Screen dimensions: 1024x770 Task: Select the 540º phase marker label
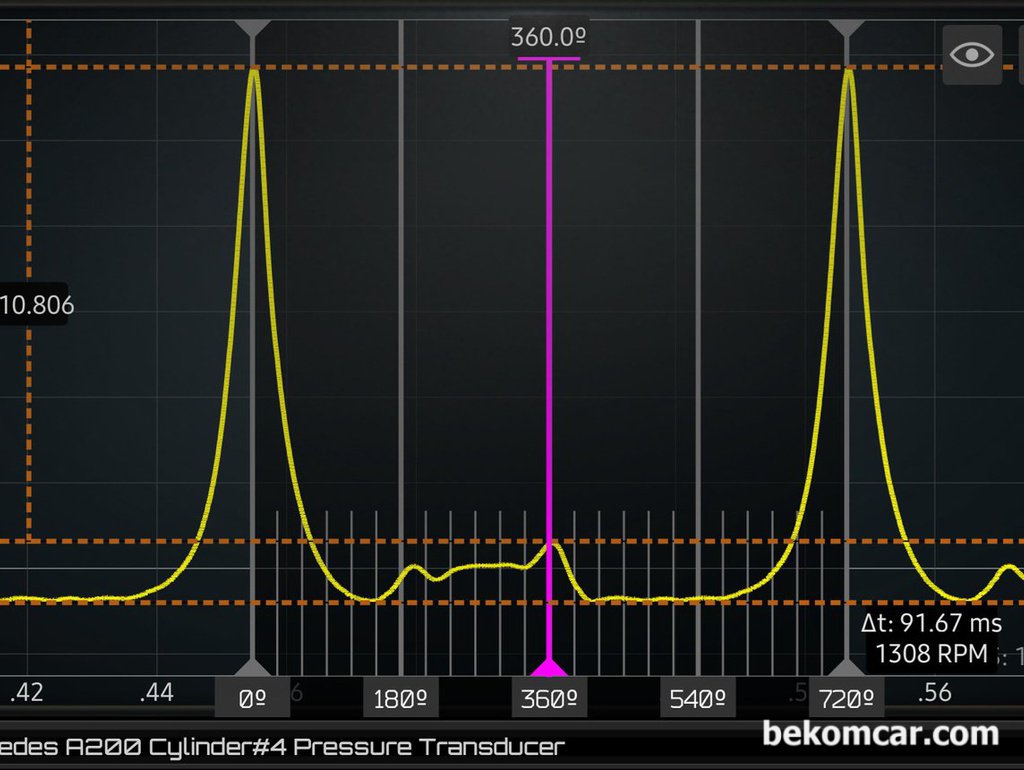697,699
